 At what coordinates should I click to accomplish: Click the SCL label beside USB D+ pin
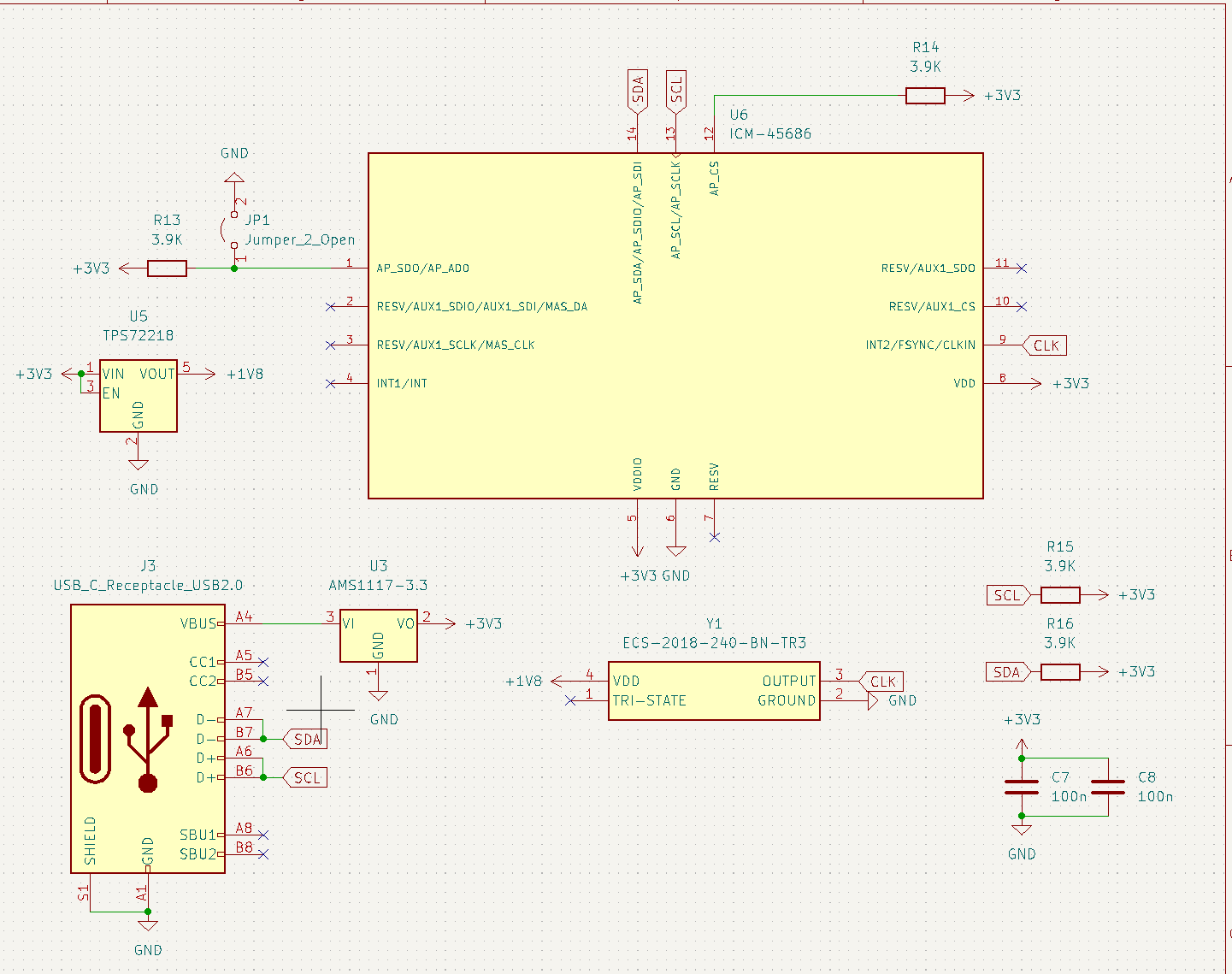306,778
